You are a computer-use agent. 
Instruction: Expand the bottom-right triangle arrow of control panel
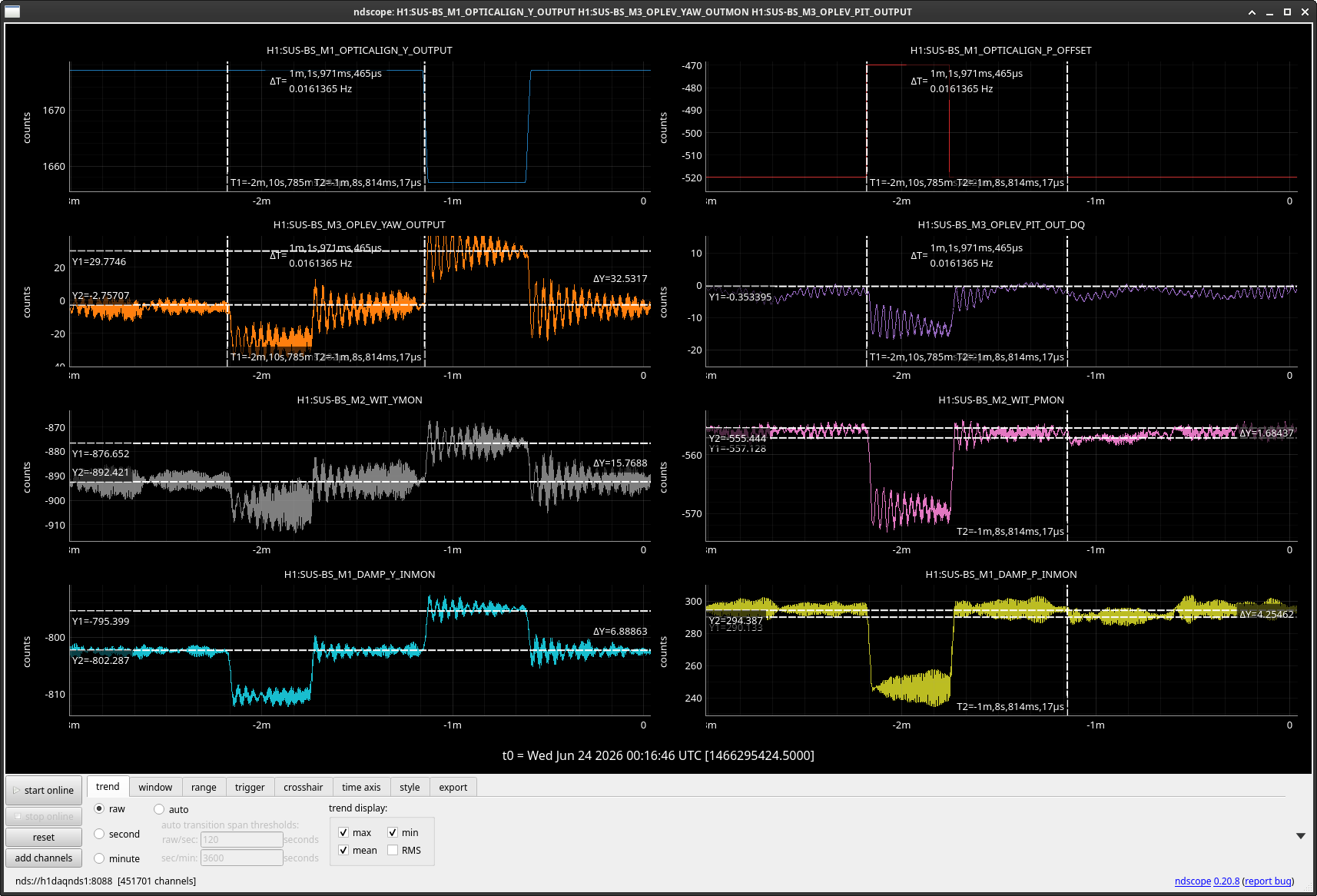click(x=1300, y=836)
